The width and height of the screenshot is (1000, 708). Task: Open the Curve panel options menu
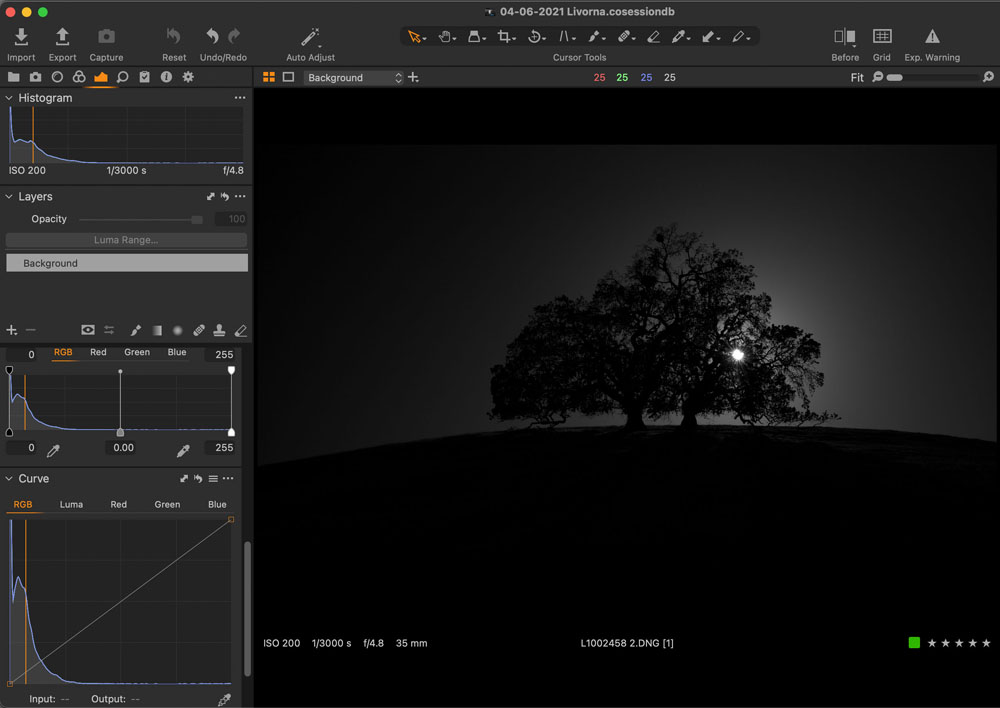pos(228,478)
